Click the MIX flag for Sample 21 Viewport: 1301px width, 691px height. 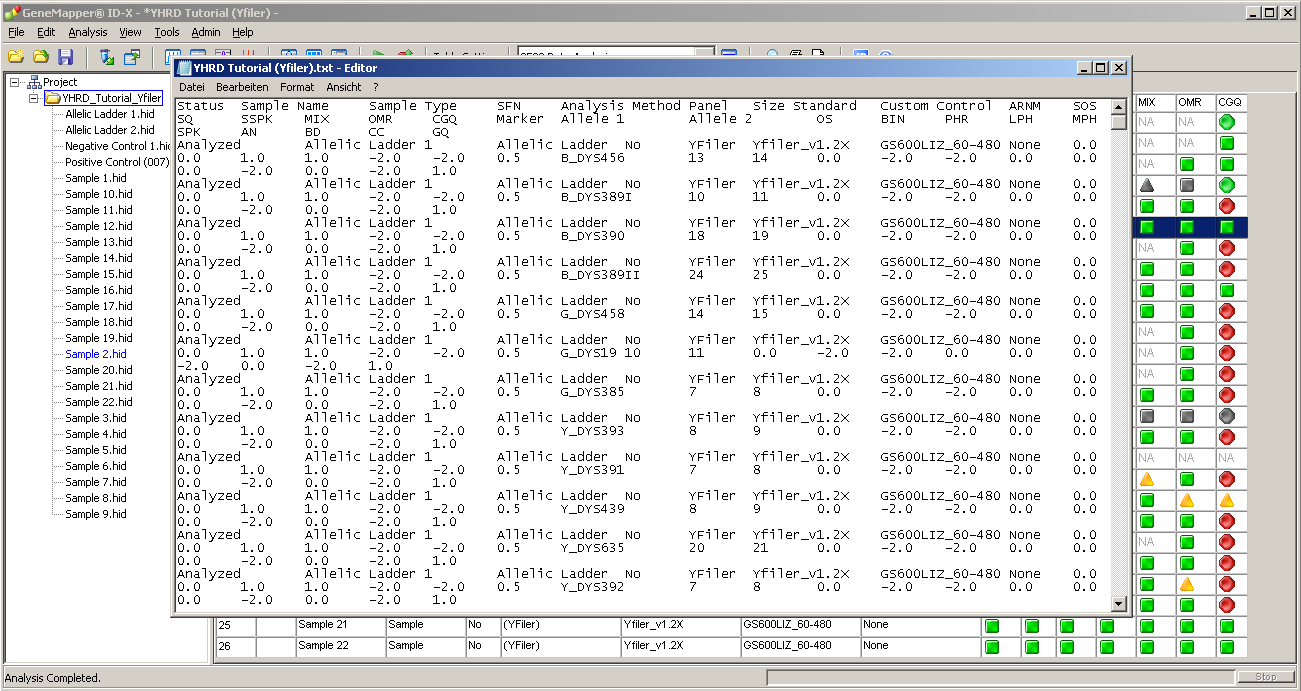pyautogui.click(x=1147, y=626)
